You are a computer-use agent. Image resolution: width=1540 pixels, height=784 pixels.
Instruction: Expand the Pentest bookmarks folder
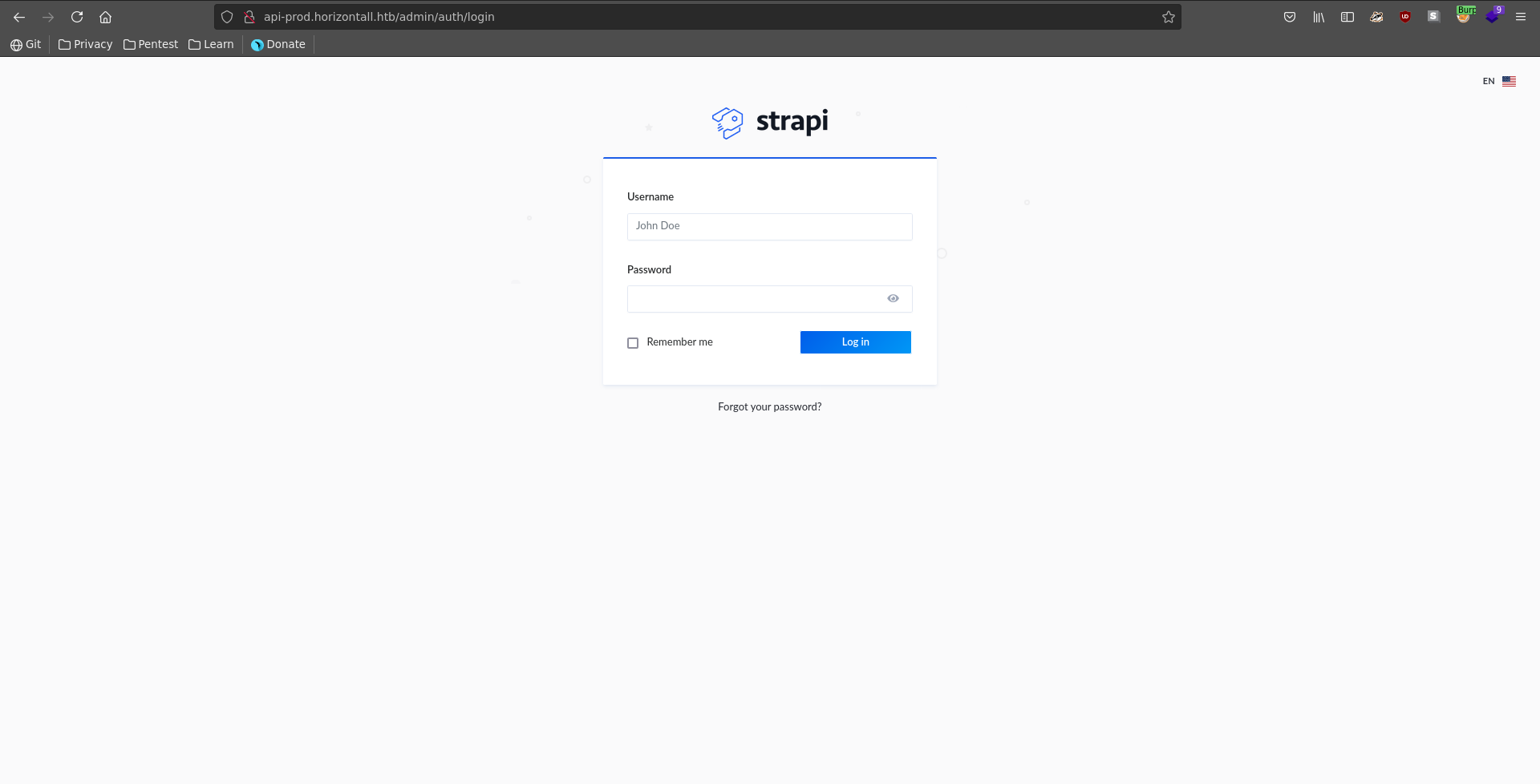click(151, 44)
